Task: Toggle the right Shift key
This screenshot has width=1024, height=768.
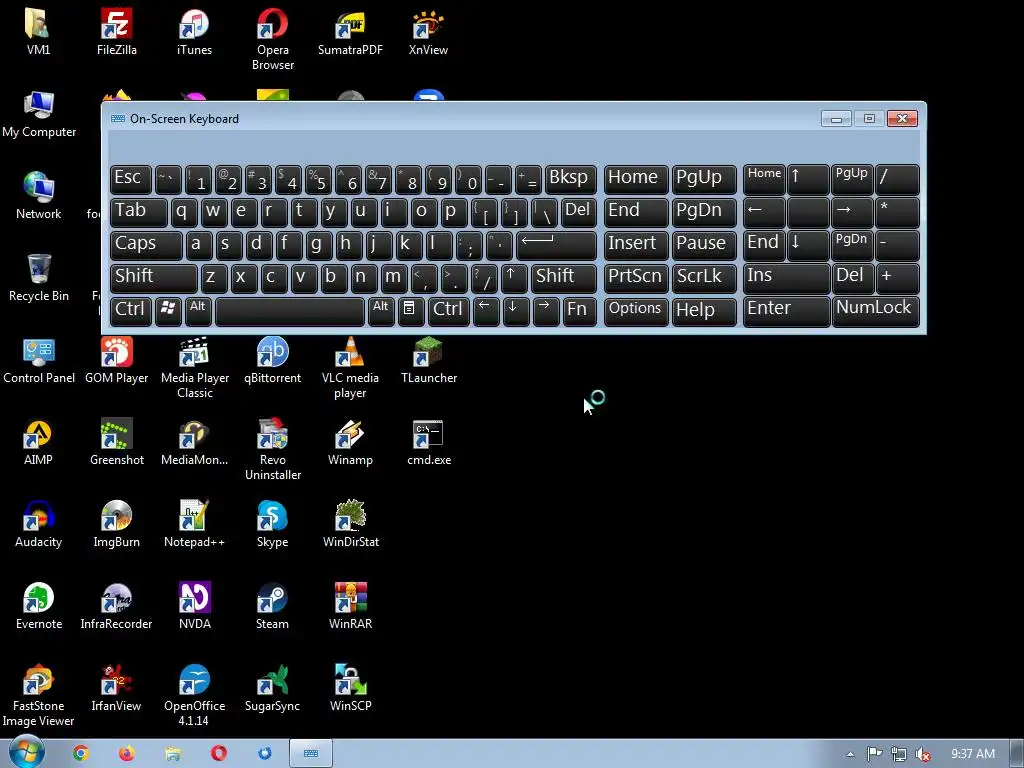Action: (564, 278)
